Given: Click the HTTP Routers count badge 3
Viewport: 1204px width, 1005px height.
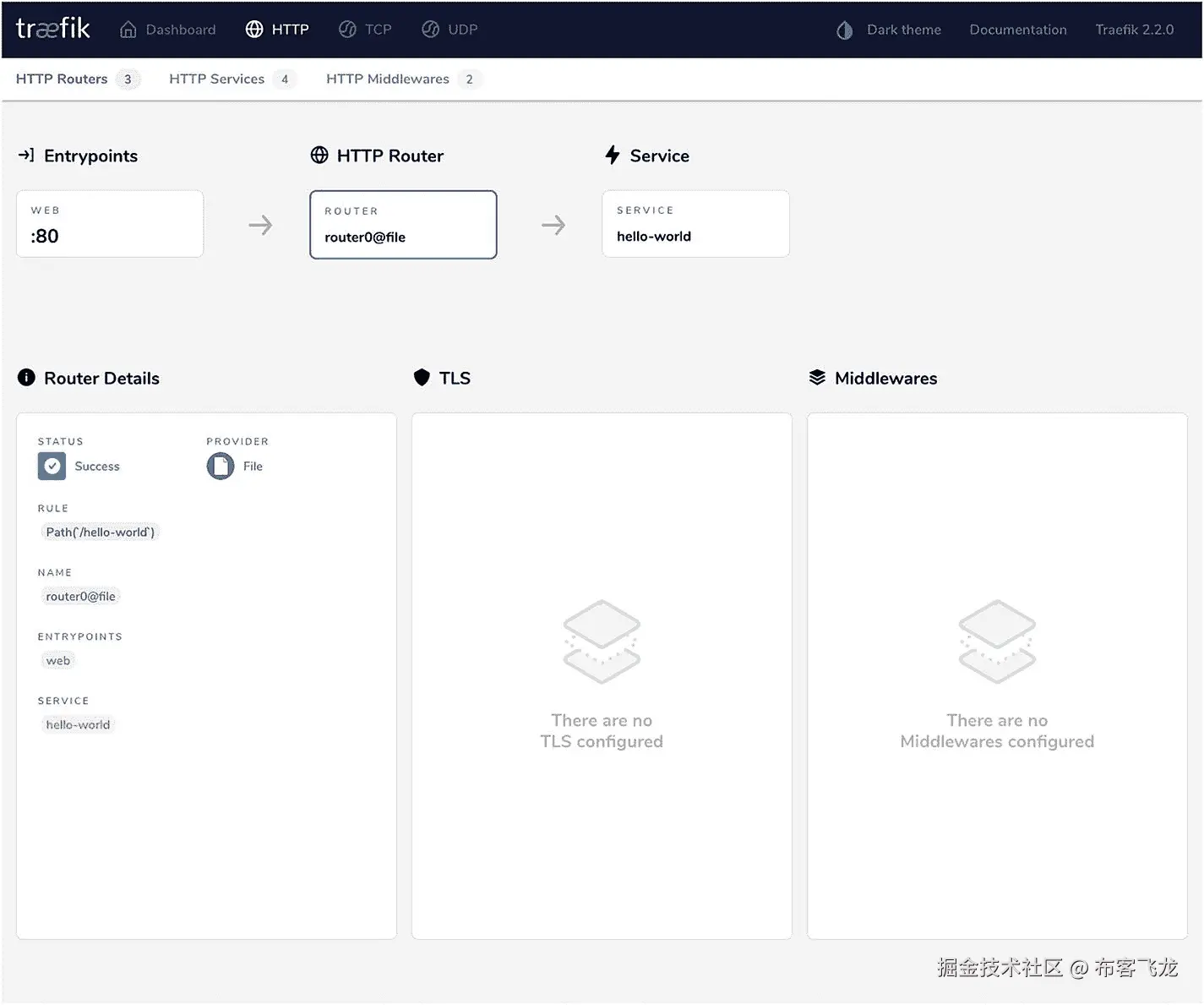Looking at the screenshot, I should click(x=128, y=79).
